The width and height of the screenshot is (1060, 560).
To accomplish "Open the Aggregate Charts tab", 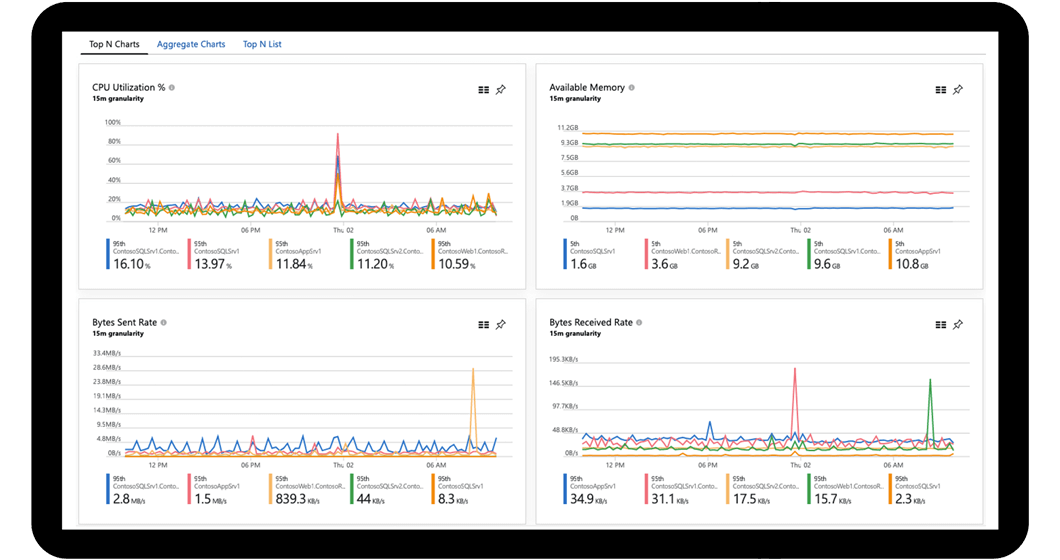I will [191, 44].
